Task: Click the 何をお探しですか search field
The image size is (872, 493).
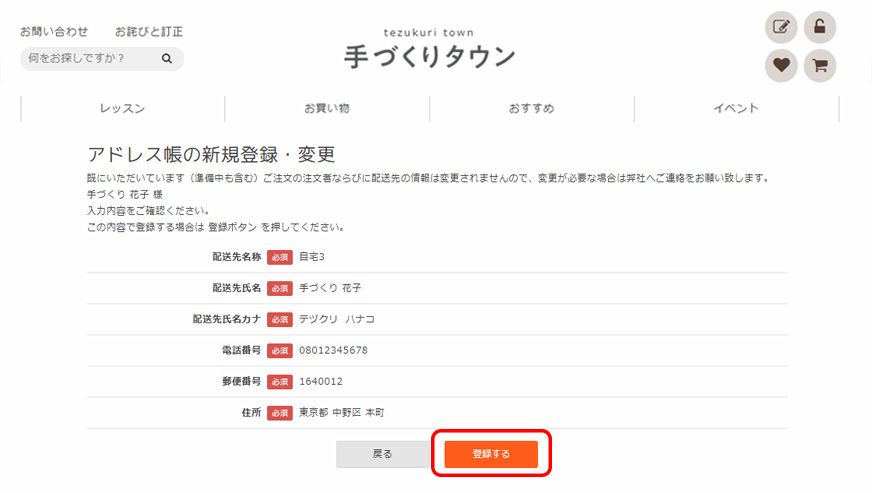Action: pos(90,59)
